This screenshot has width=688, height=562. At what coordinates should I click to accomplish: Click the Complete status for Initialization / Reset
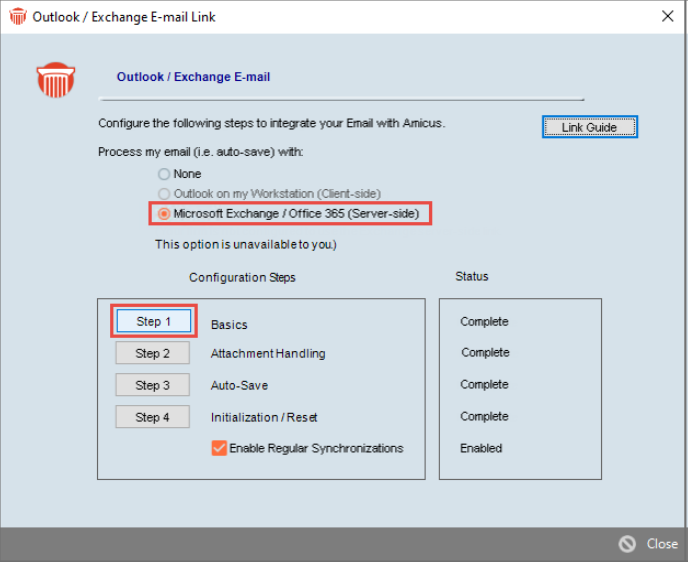484,416
